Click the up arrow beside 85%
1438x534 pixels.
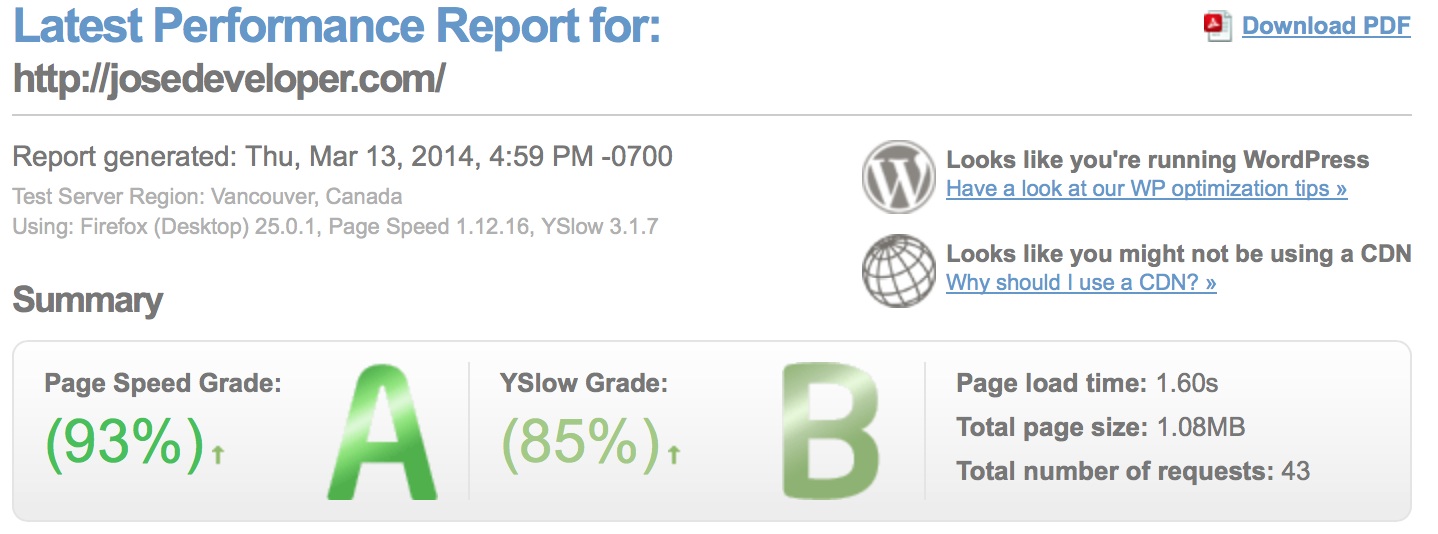tap(674, 455)
